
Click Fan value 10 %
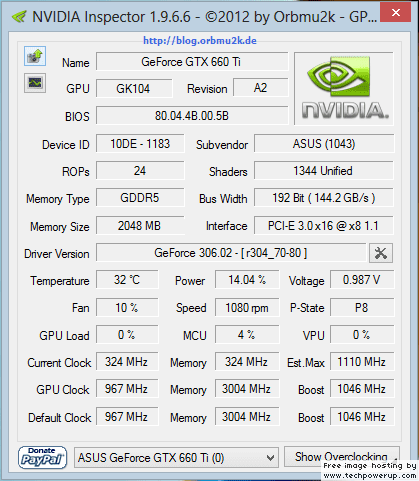(127, 307)
